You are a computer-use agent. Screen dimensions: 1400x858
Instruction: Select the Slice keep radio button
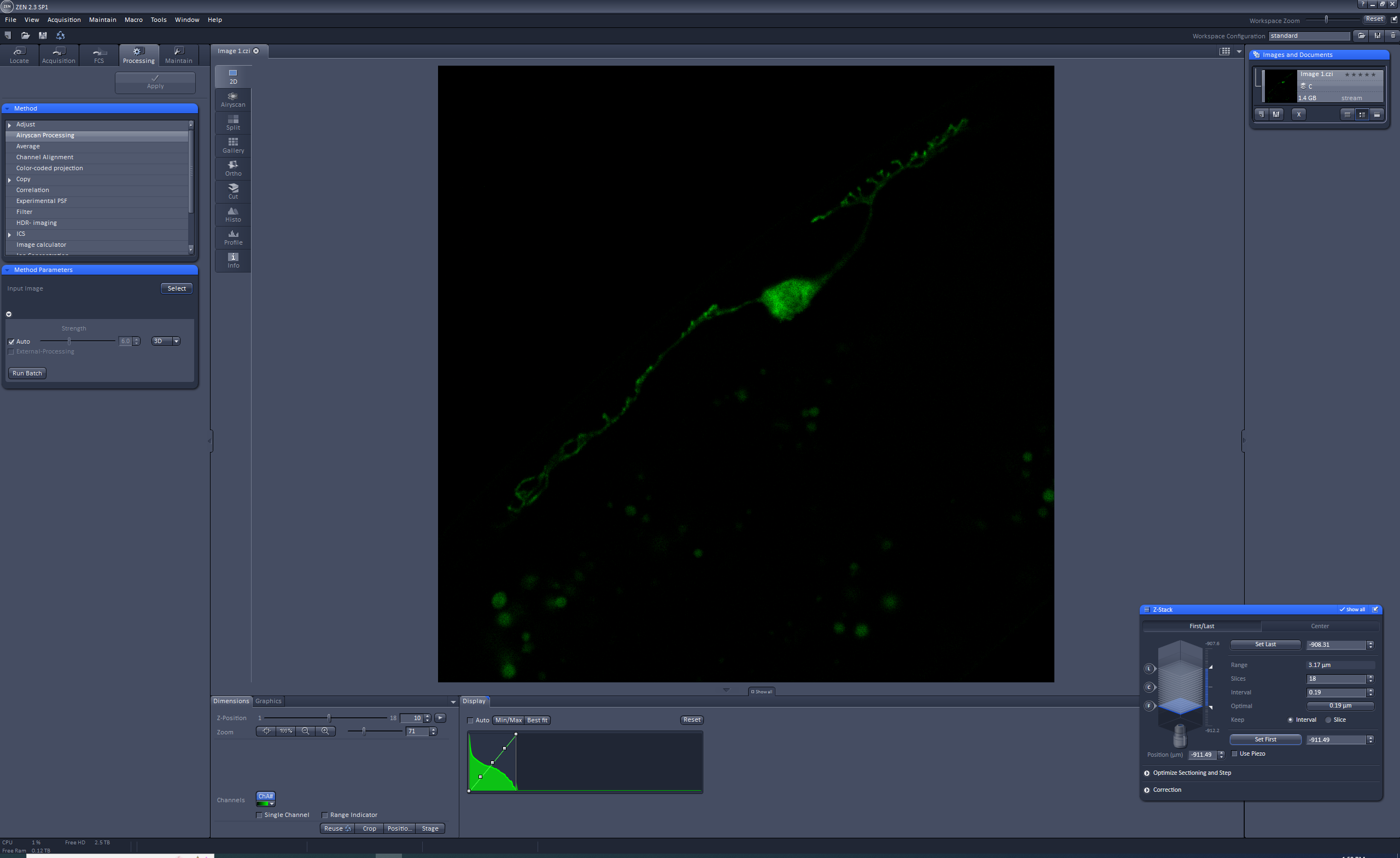[1328, 720]
